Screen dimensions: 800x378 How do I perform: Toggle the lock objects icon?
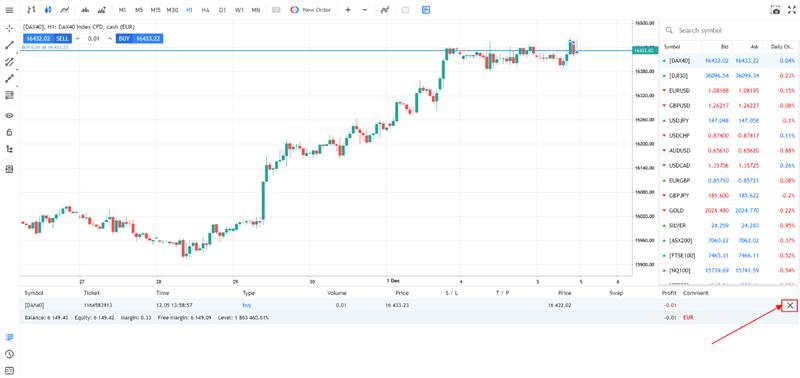9,132
